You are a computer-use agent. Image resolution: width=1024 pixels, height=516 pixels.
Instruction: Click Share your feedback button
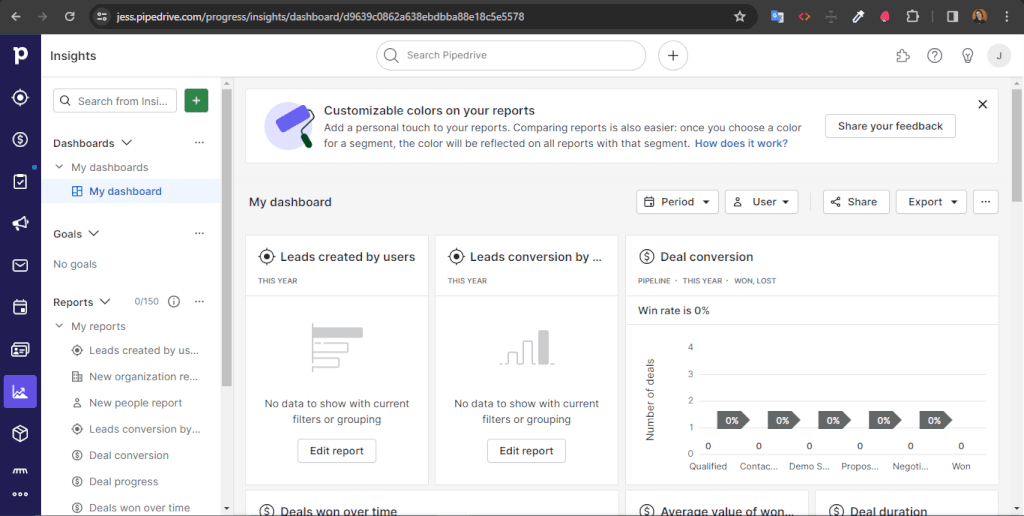(x=890, y=126)
